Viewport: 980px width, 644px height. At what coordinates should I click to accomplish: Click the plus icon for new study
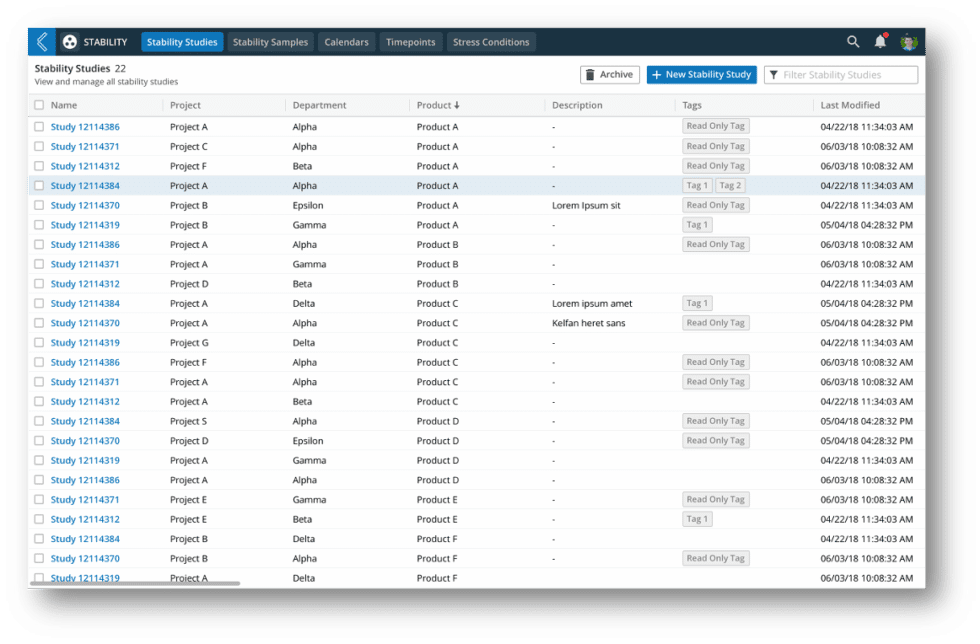(657, 75)
